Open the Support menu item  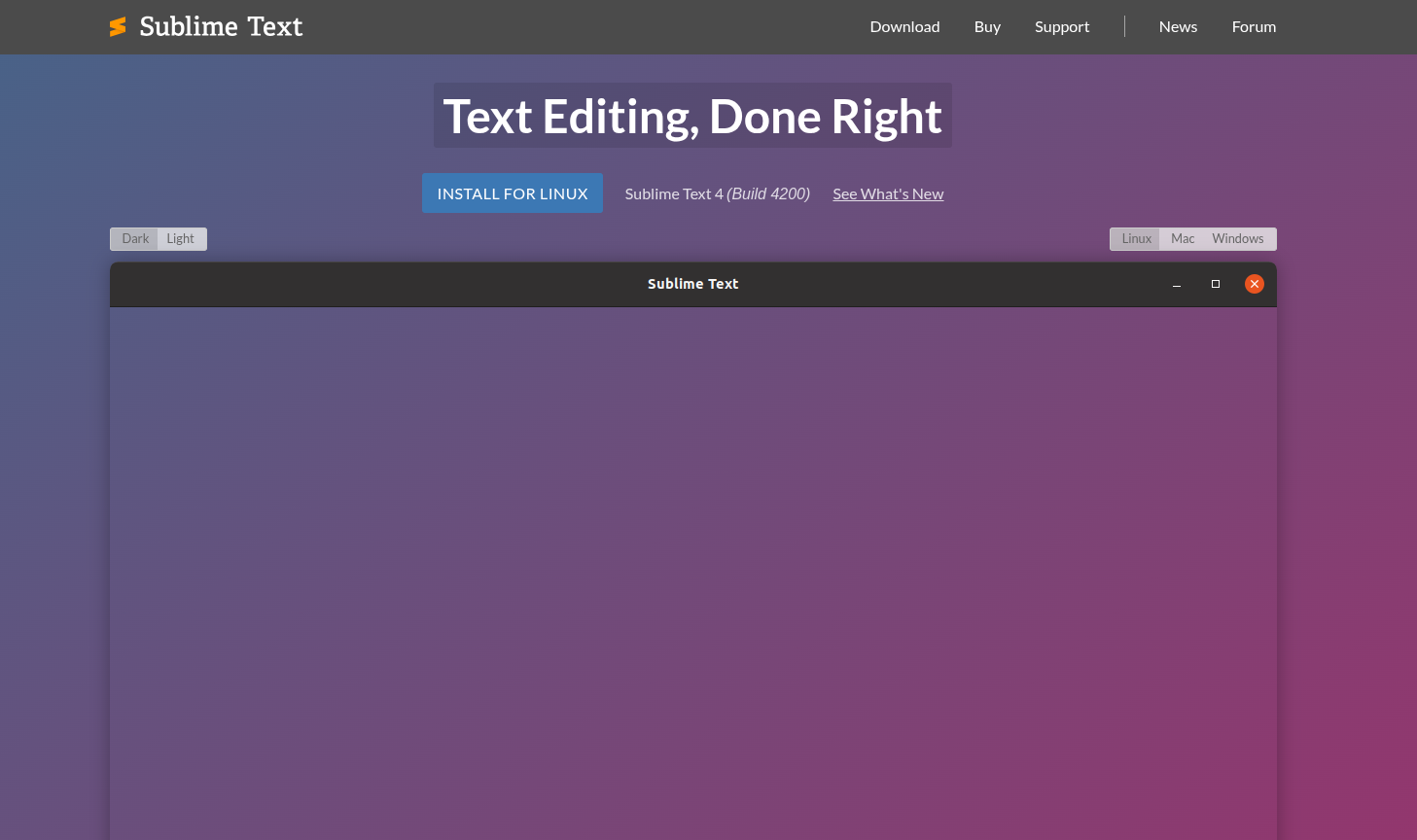click(1062, 26)
